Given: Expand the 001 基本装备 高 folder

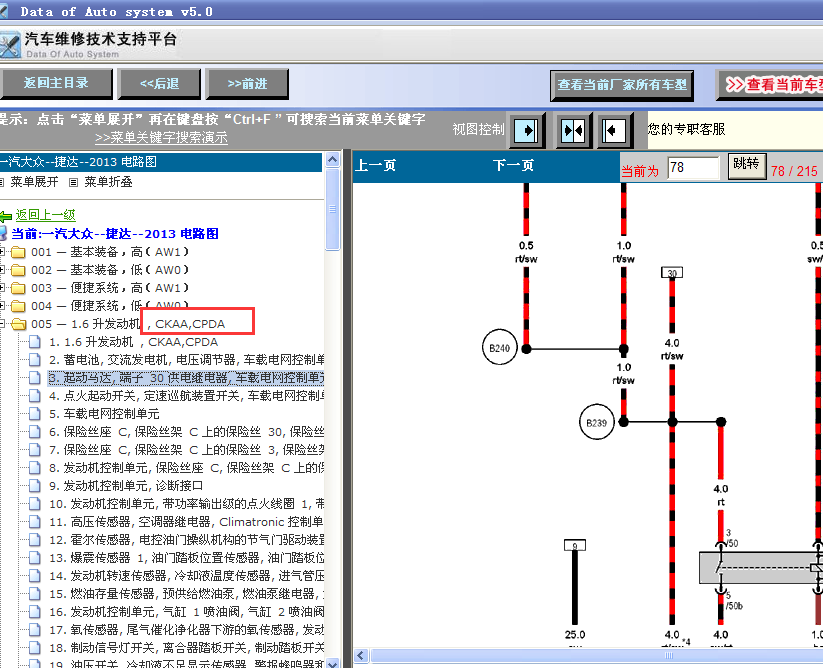Looking at the screenshot, I should [x=2, y=252].
